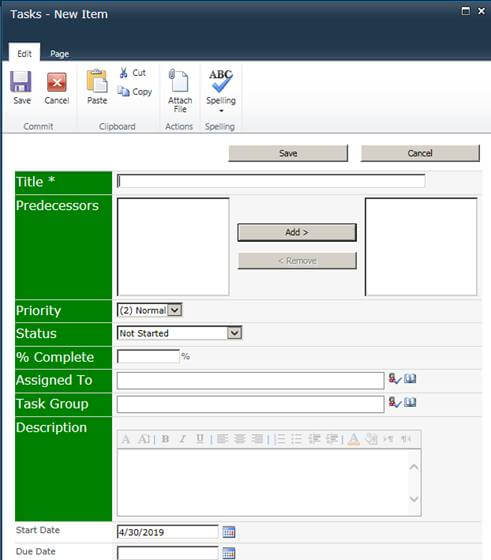This screenshot has width=491, height=560.
Task: Click the Add > predecessors button
Action: (x=297, y=232)
